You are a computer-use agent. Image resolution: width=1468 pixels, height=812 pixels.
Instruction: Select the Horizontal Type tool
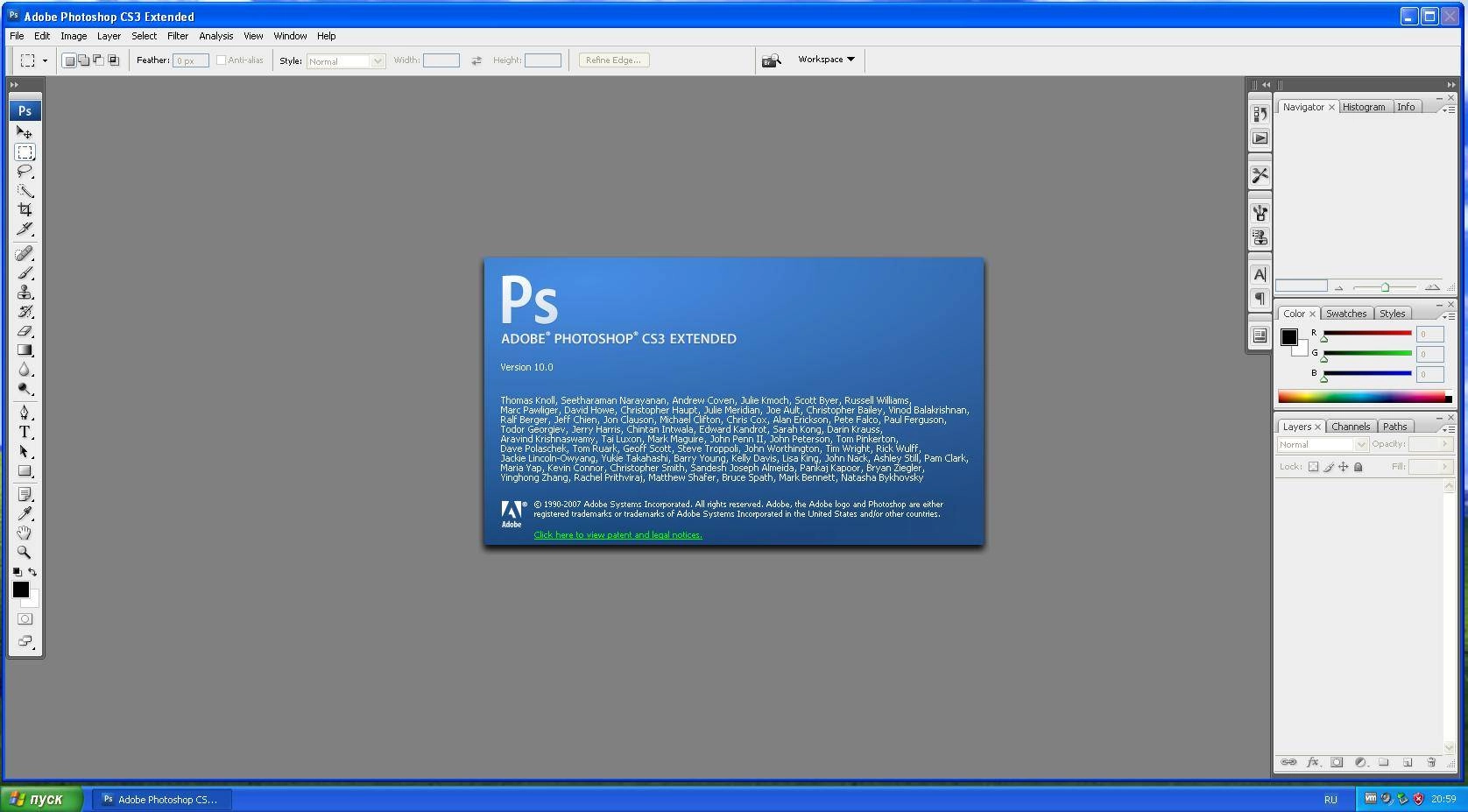coord(25,432)
